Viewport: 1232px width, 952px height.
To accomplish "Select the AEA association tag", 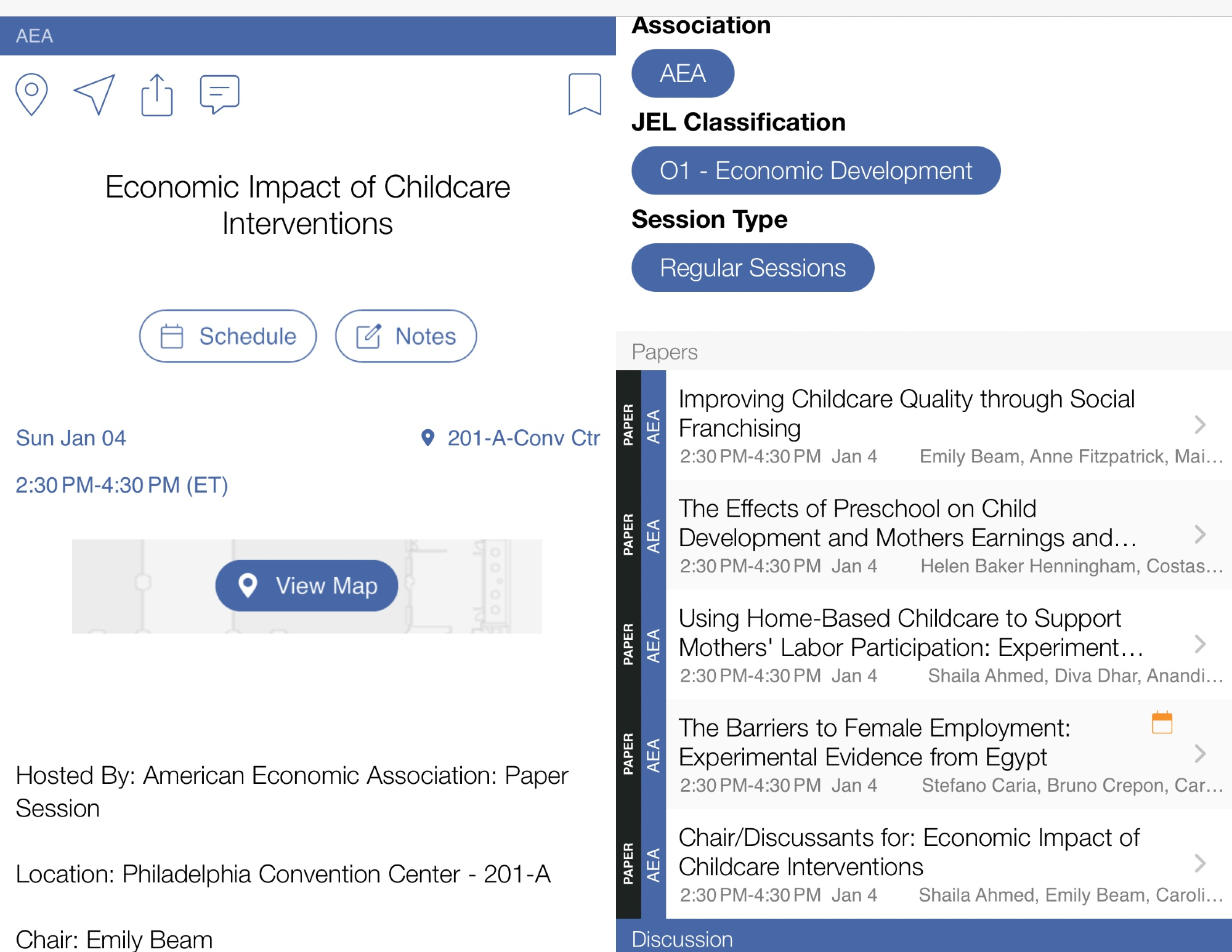I will [x=683, y=73].
